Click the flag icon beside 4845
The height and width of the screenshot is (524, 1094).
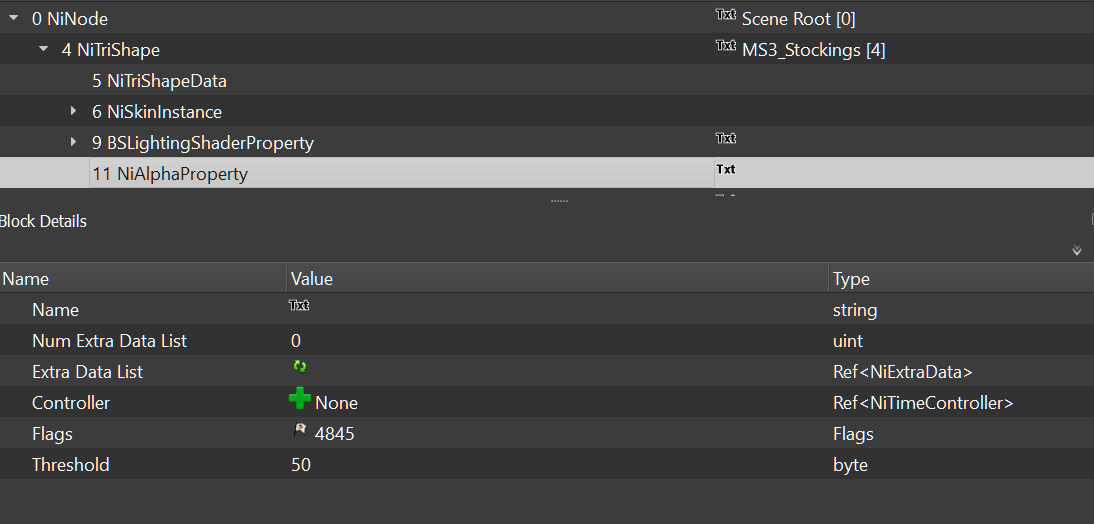coord(300,431)
